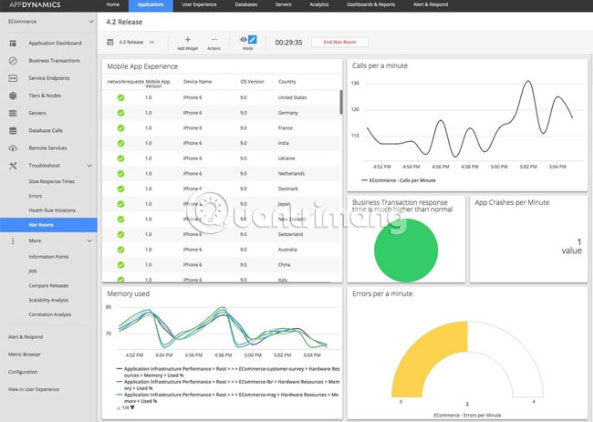
Task: Click green status icon in United States row
Action: pos(121,98)
